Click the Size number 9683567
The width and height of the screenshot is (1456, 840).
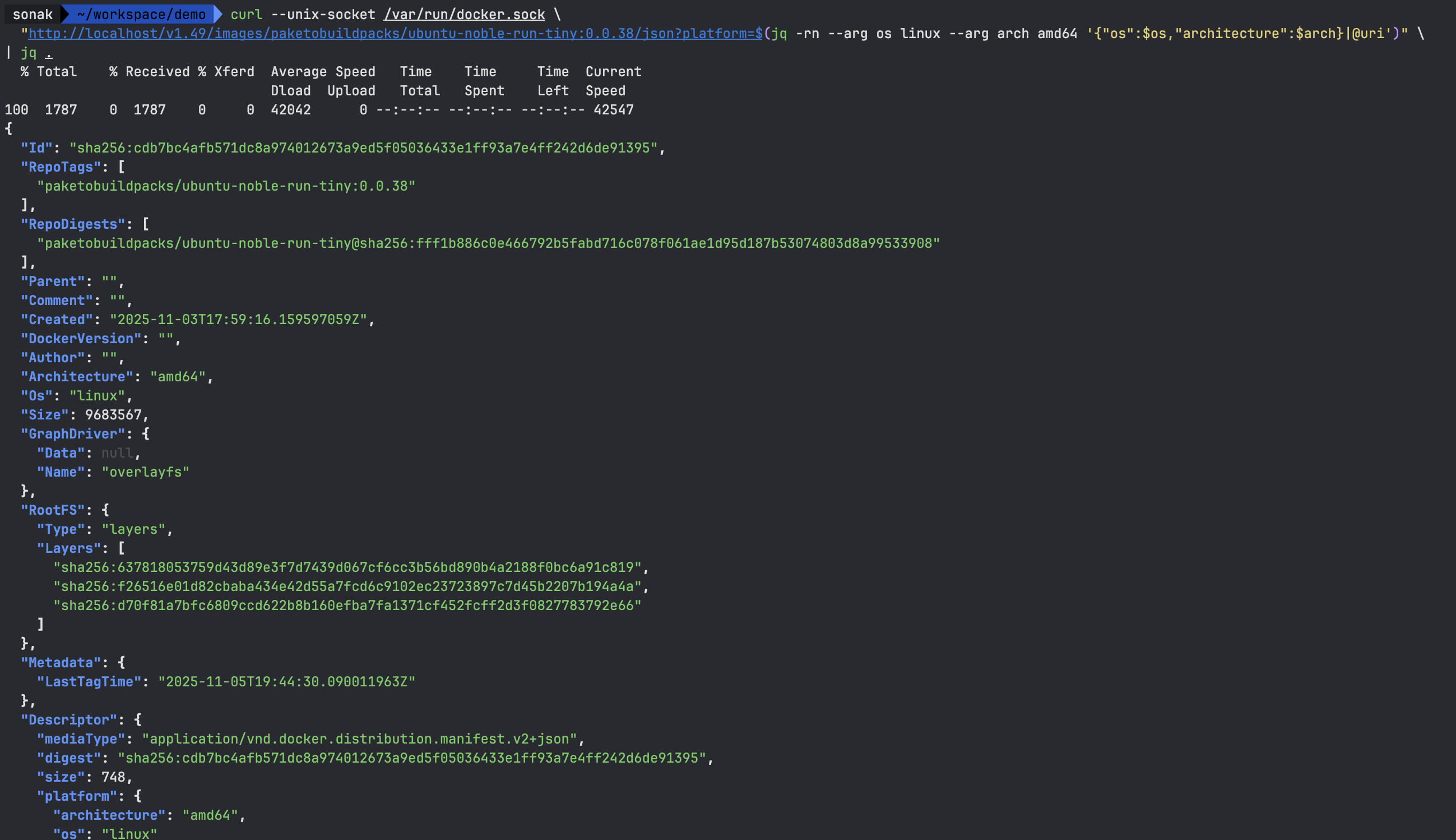(x=113, y=415)
